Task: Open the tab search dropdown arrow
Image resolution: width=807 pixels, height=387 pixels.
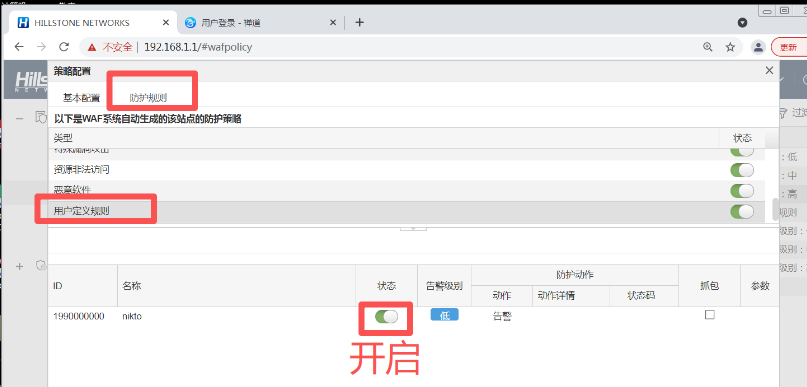Action: tap(742, 23)
